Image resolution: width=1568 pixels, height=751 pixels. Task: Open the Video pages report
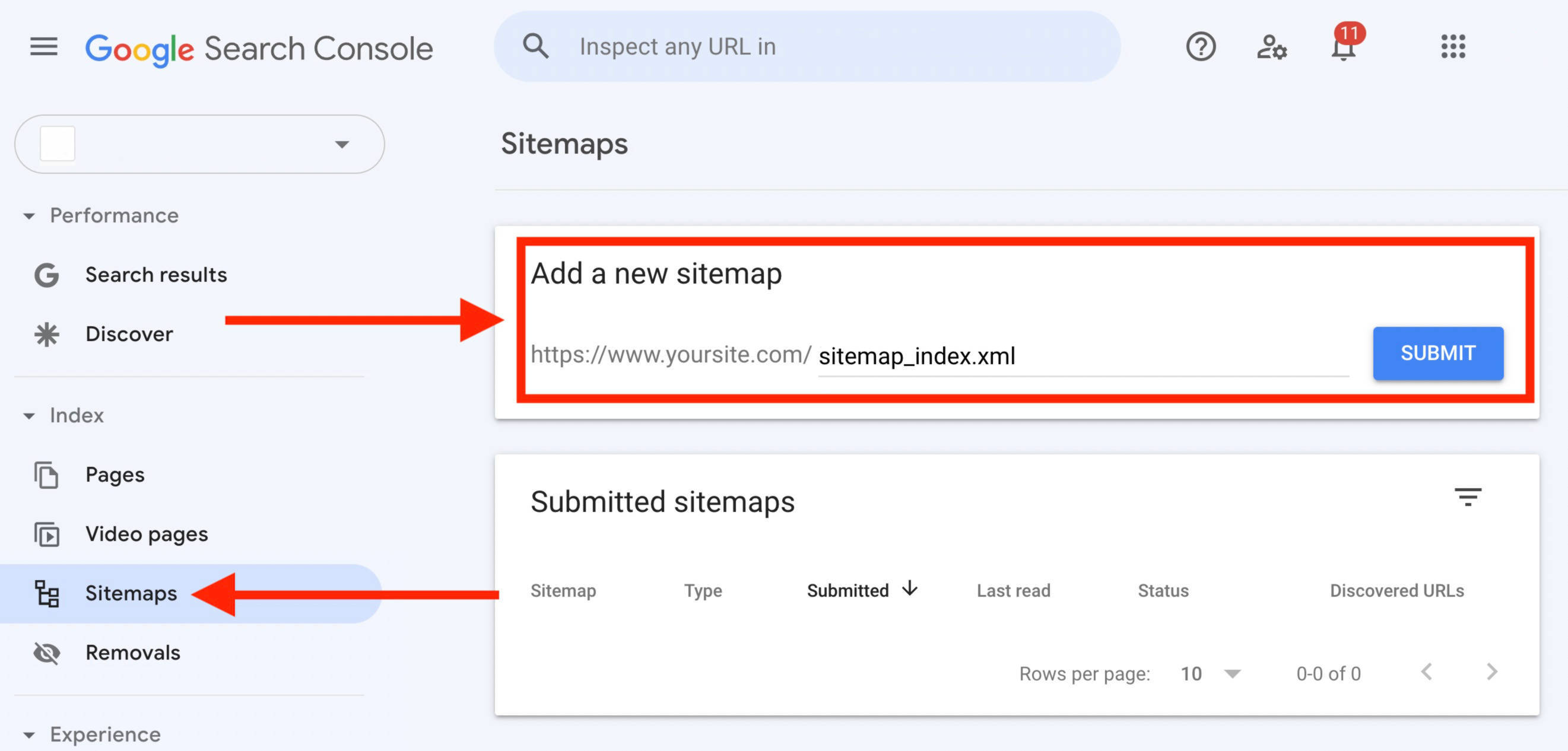tap(146, 534)
